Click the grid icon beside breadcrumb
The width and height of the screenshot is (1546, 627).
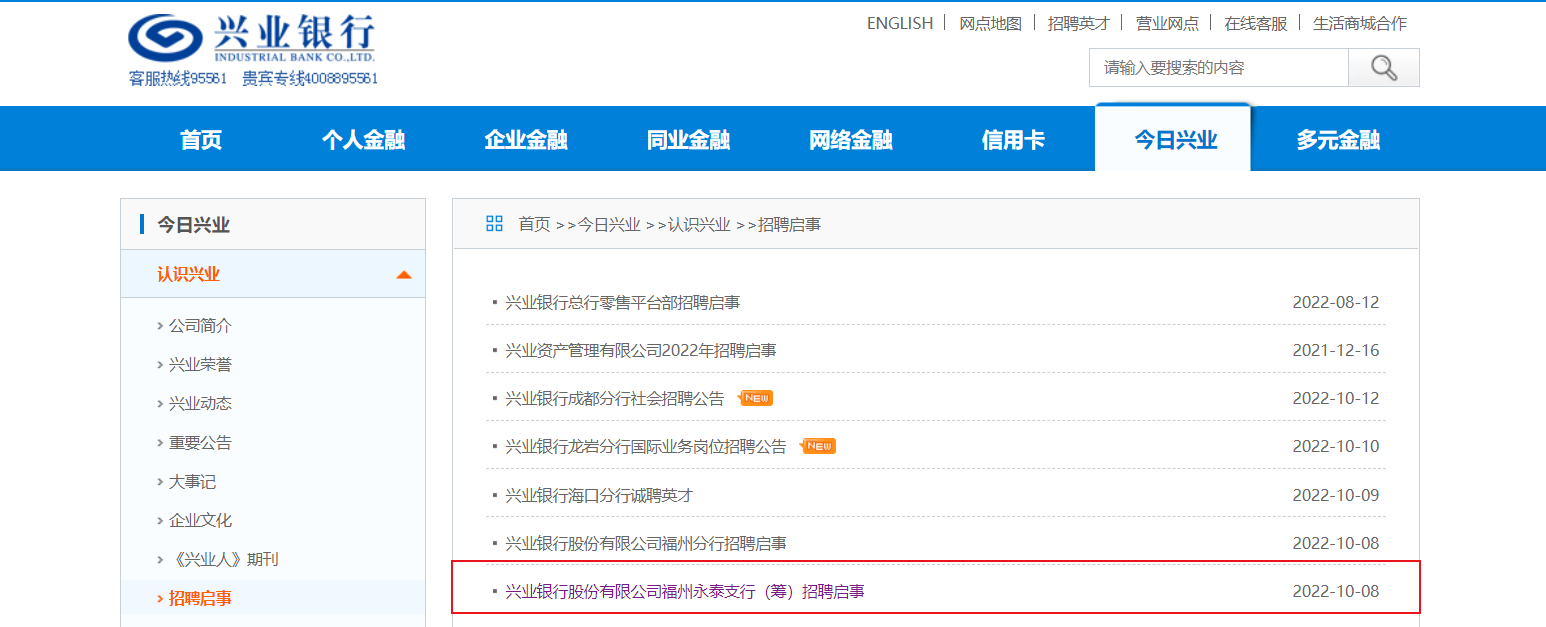[x=494, y=224]
